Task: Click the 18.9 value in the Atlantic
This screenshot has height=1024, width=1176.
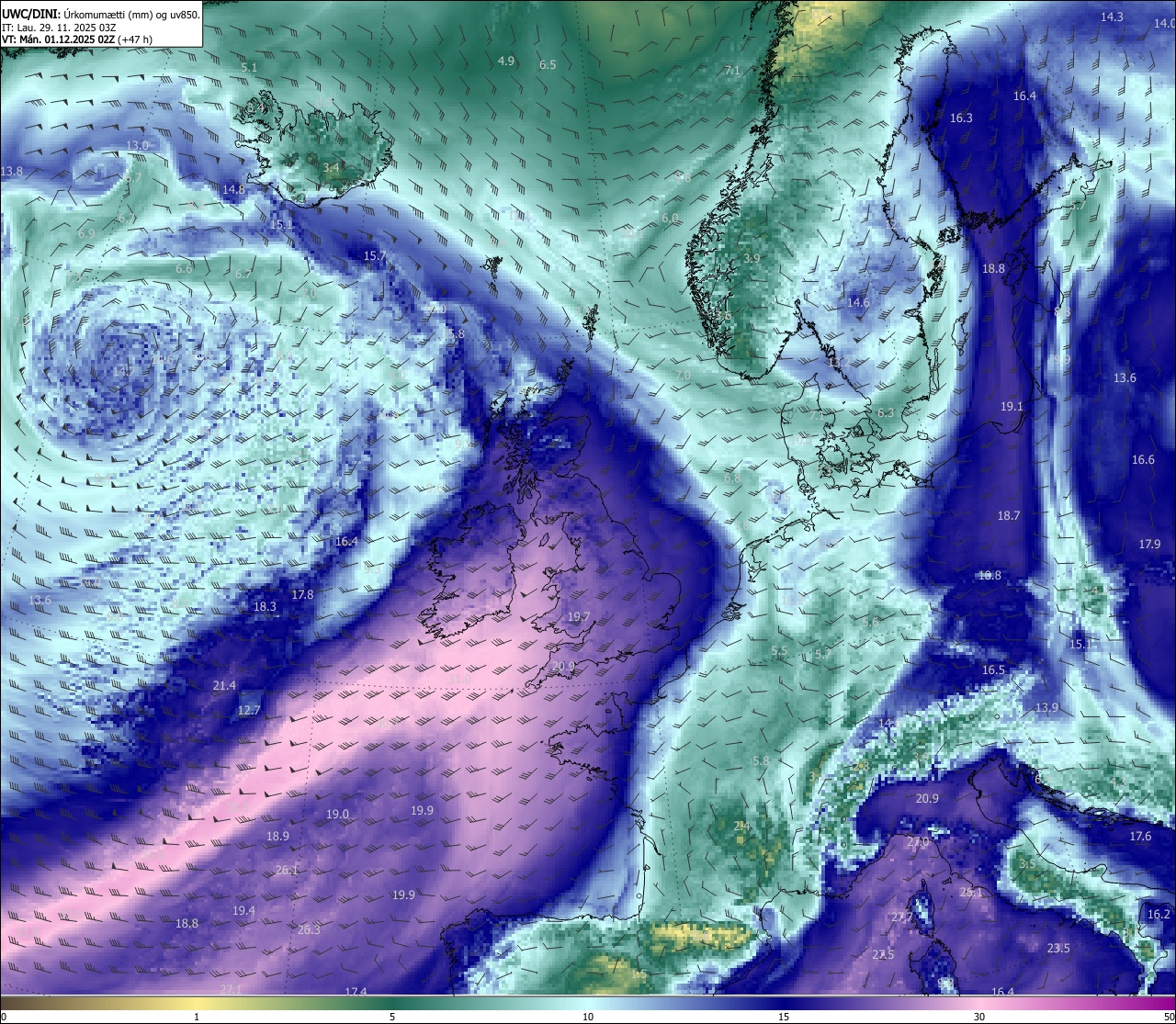Action: 277,837
